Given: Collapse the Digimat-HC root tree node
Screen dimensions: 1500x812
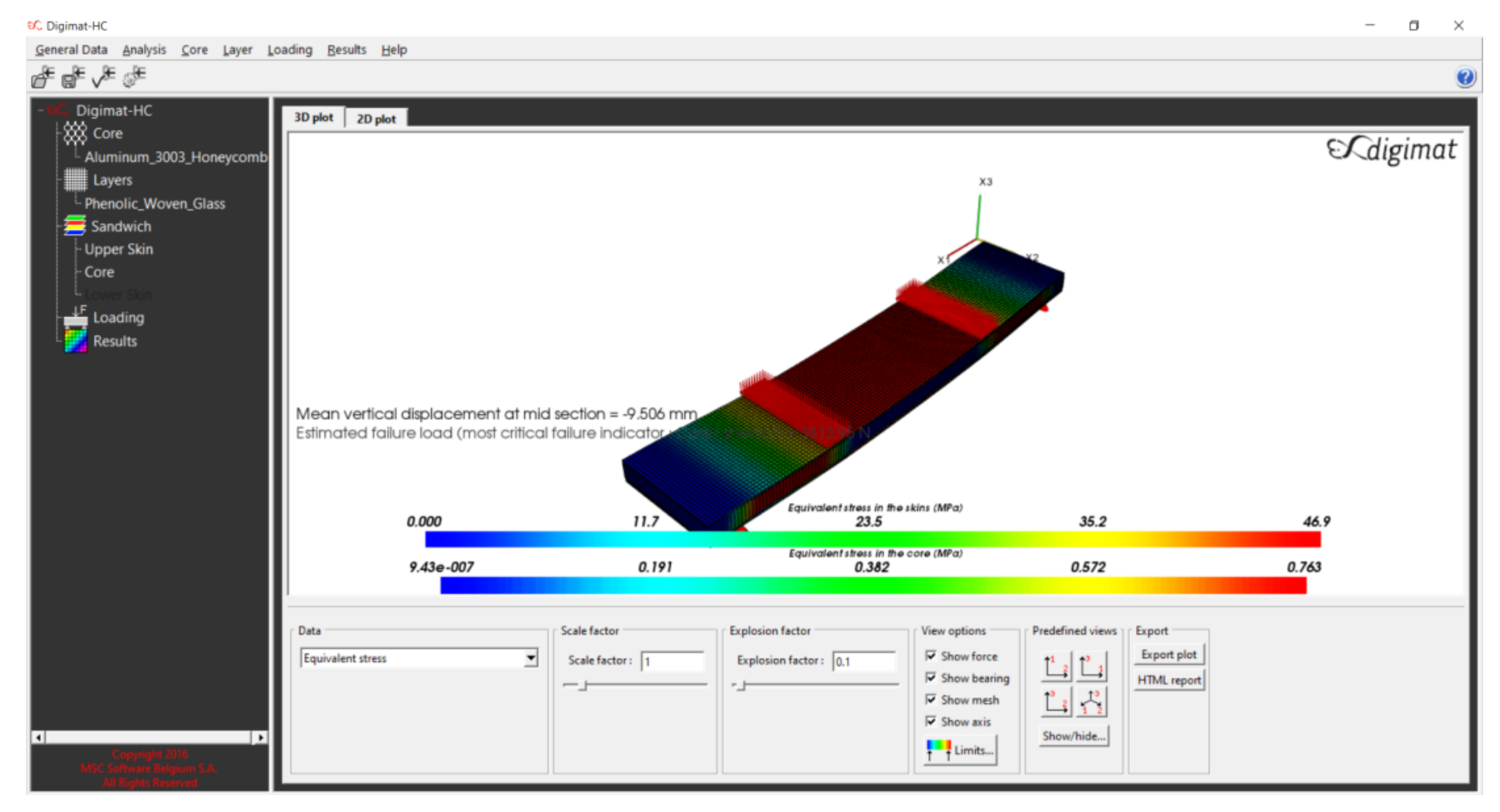Looking at the screenshot, I should tap(41, 110).
